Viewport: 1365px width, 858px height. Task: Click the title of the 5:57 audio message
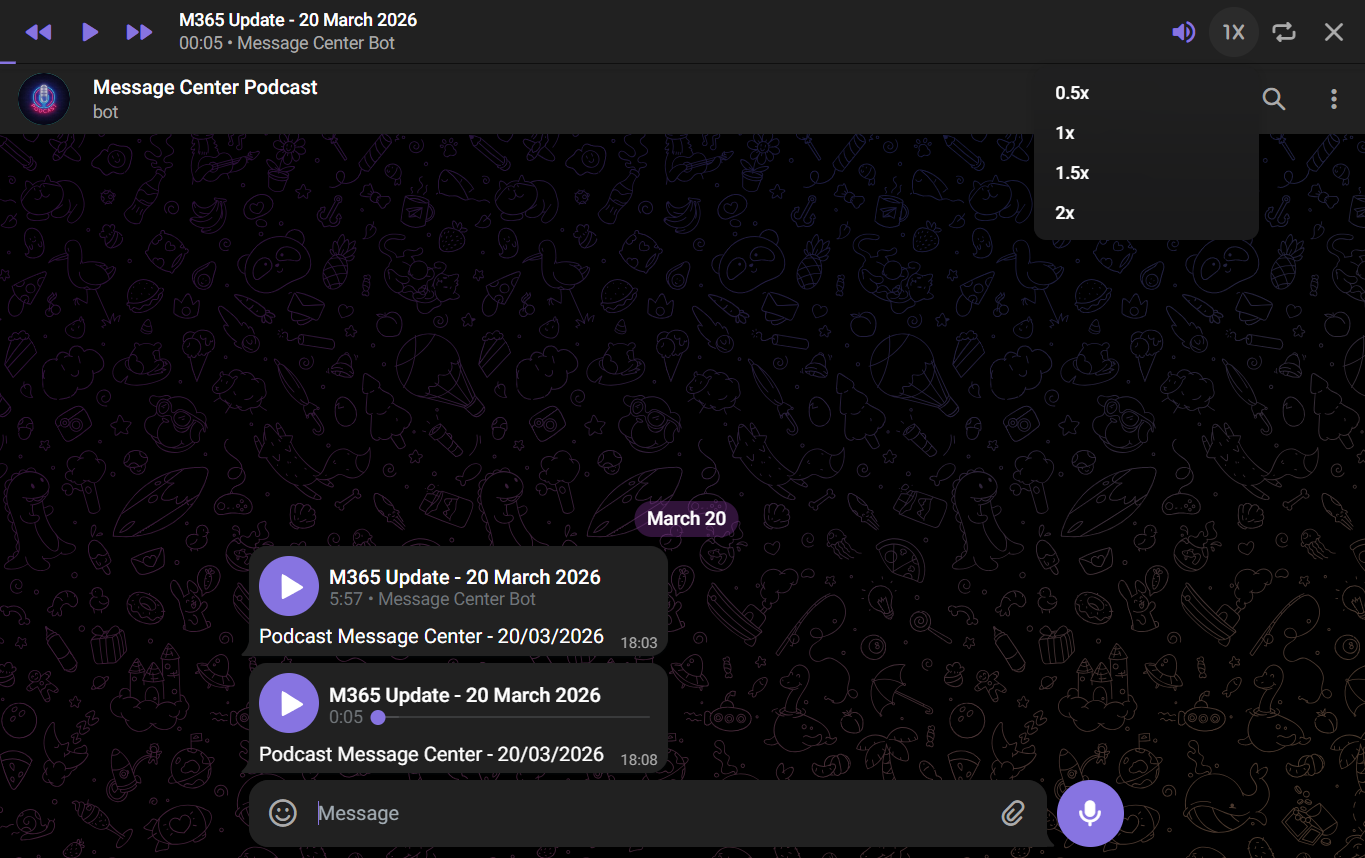pyautogui.click(x=465, y=577)
